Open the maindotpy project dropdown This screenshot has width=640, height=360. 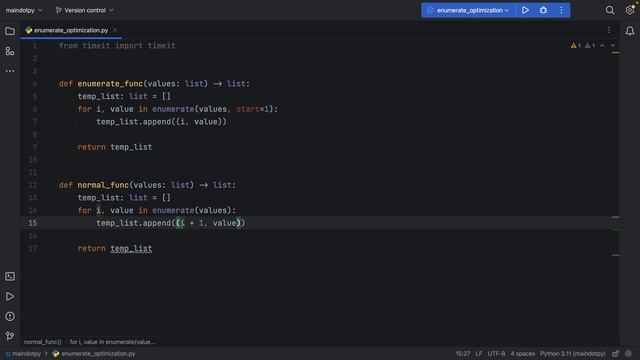tap(24, 10)
